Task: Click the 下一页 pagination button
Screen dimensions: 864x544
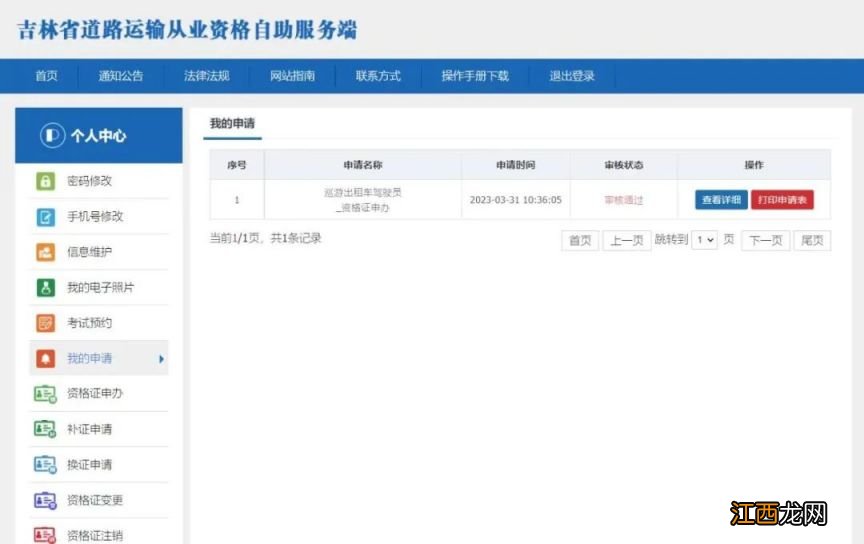Action: point(765,240)
